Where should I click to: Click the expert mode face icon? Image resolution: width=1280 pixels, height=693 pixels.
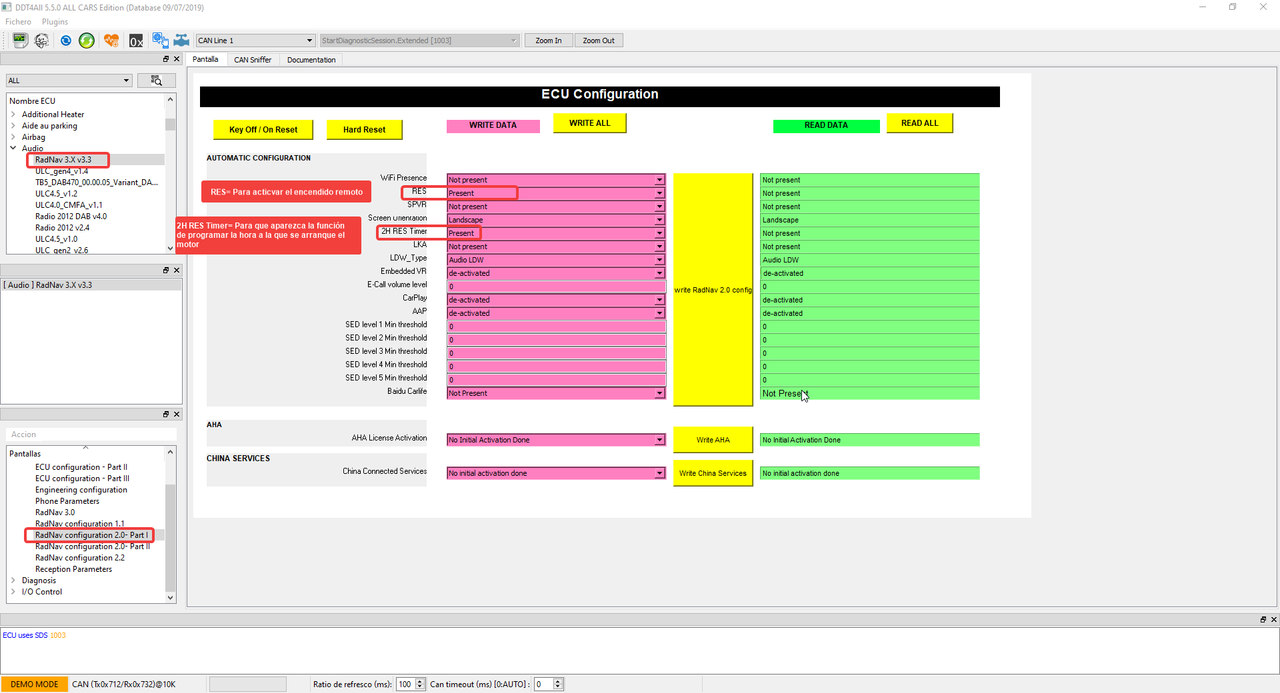(x=42, y=41)
